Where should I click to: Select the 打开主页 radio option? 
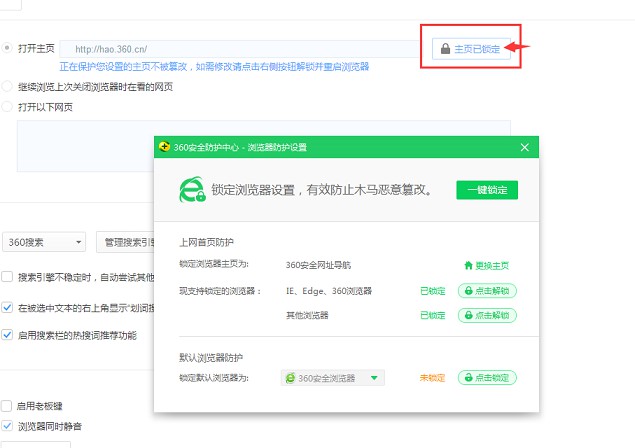point(7,48)
